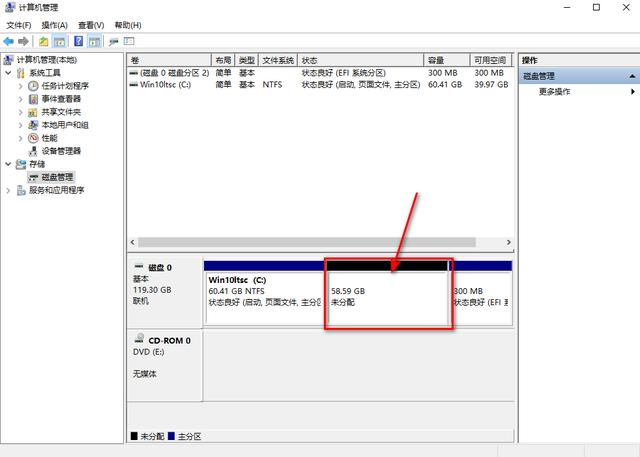Screen dimensions: 640x457
Task: Select 系统工具 label in the tree
Action: [45, 73]
